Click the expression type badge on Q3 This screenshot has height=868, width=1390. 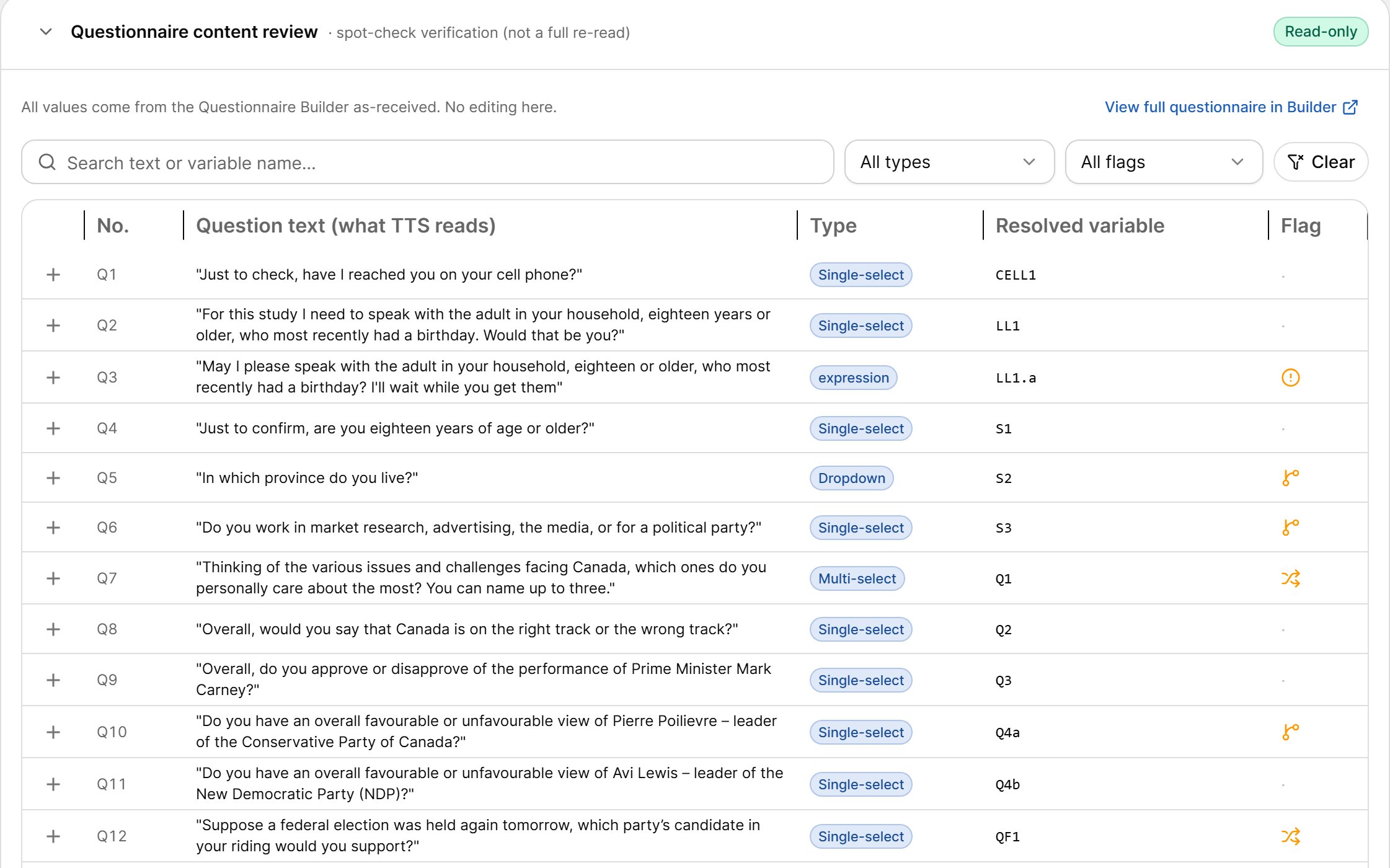point(853,378)
